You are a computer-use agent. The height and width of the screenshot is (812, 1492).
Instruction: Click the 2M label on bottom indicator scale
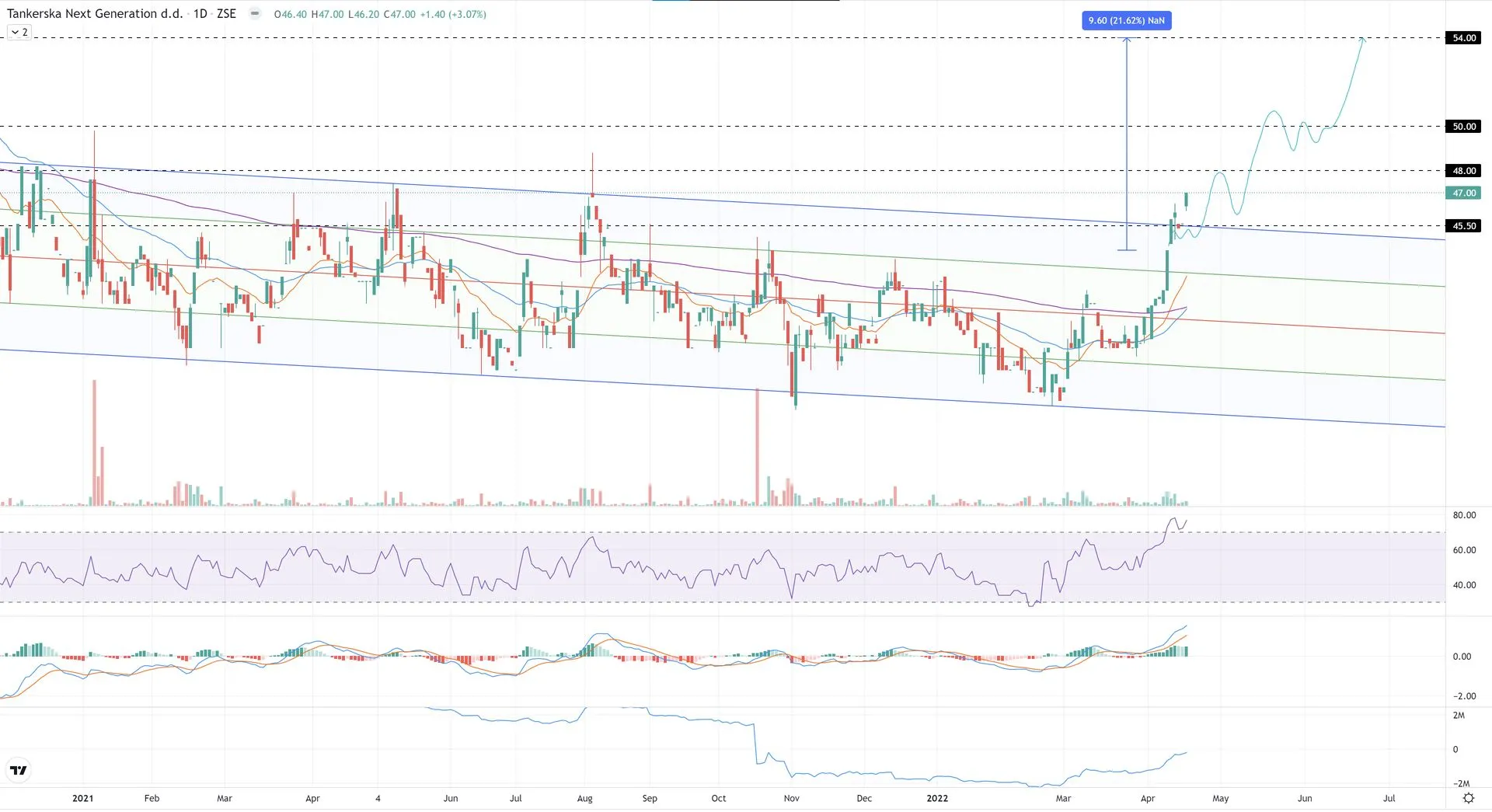pos(1459,716)
